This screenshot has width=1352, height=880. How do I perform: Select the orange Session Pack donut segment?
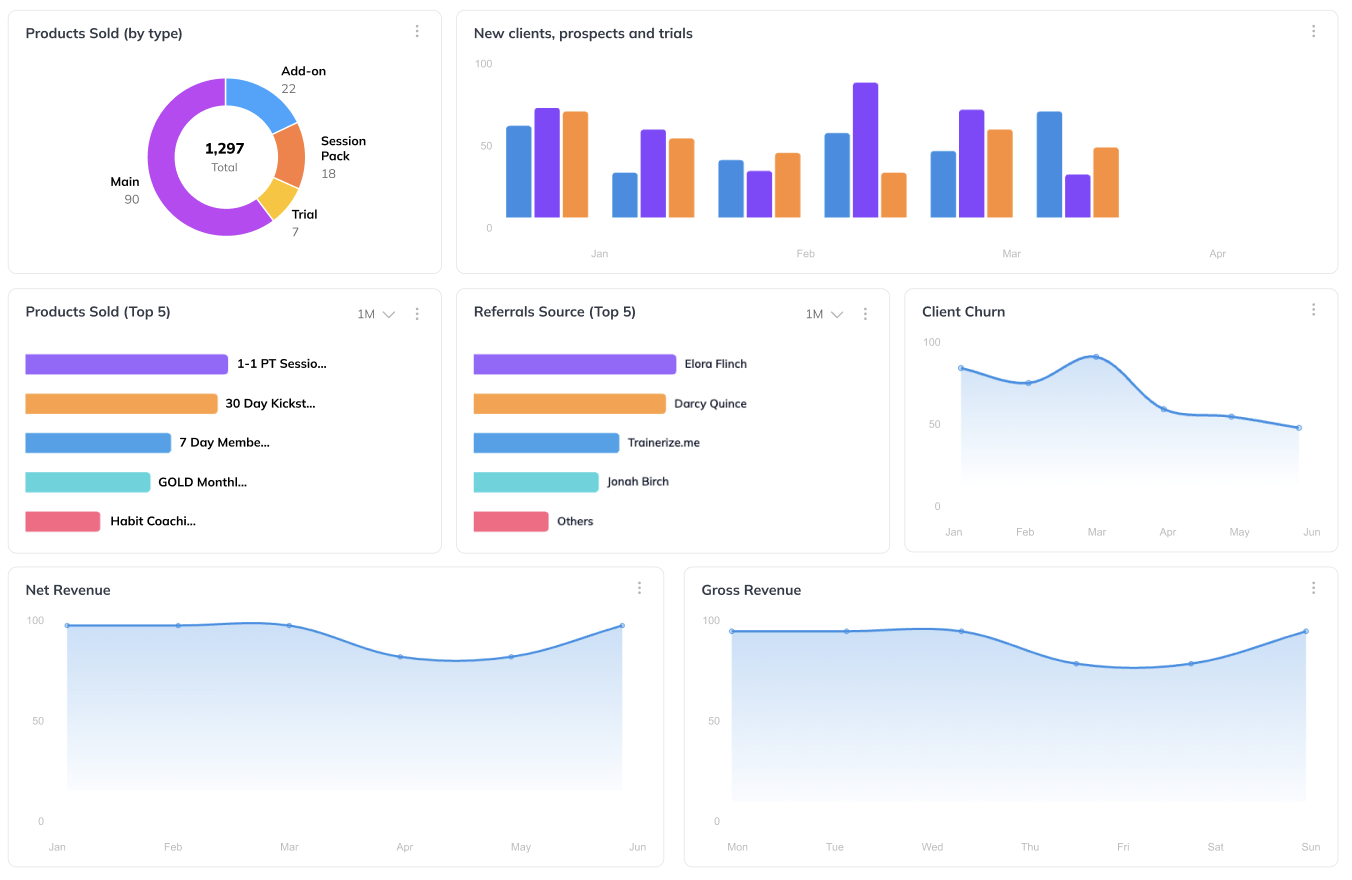[288, 156]
